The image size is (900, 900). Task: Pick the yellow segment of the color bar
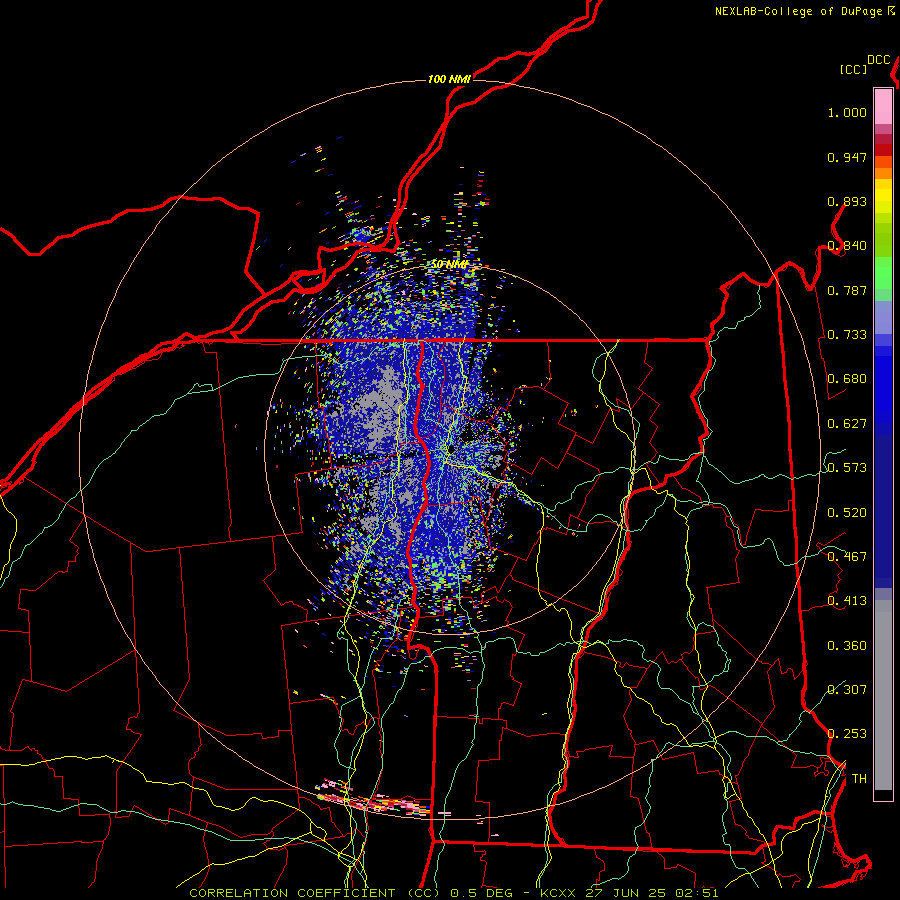(883, 200)
